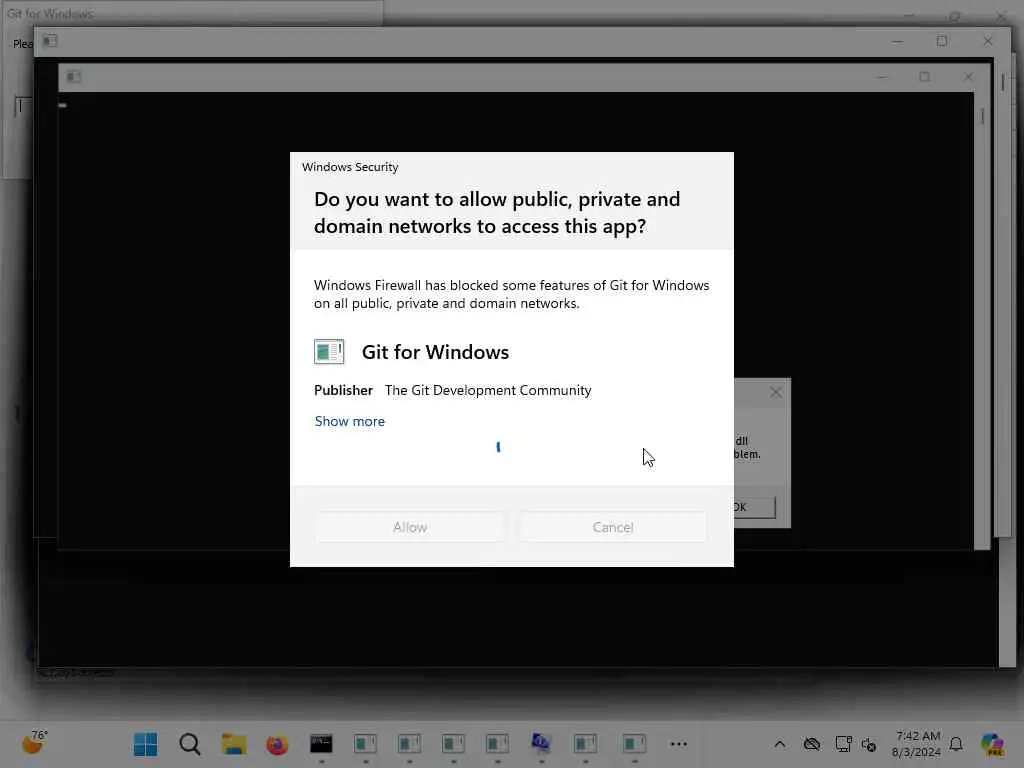Click the blue two-monitor app icon in the taskbar
1024x768 pixels.
tap(541, 743)
